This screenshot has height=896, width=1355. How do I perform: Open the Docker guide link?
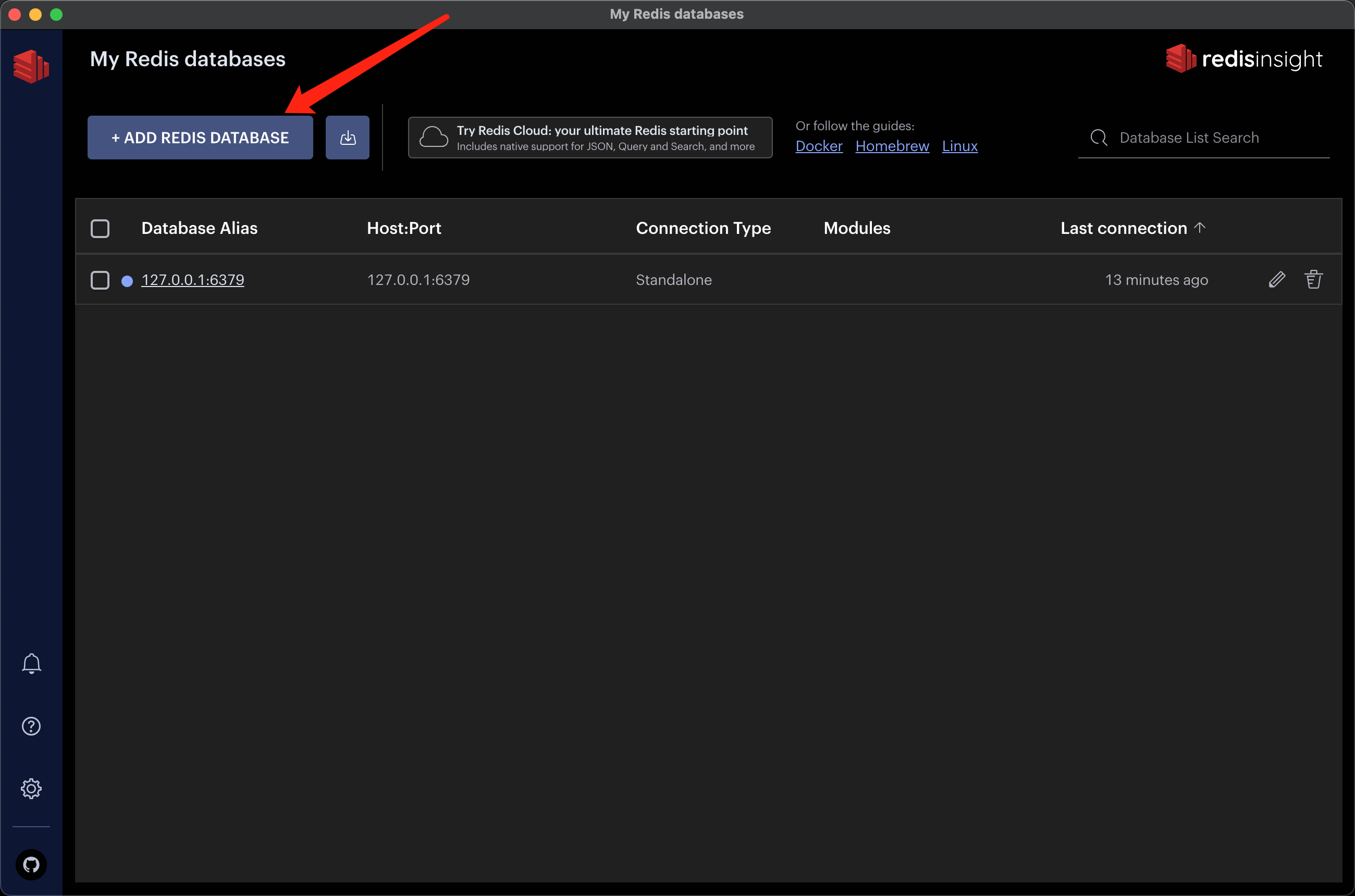[819, 146]
